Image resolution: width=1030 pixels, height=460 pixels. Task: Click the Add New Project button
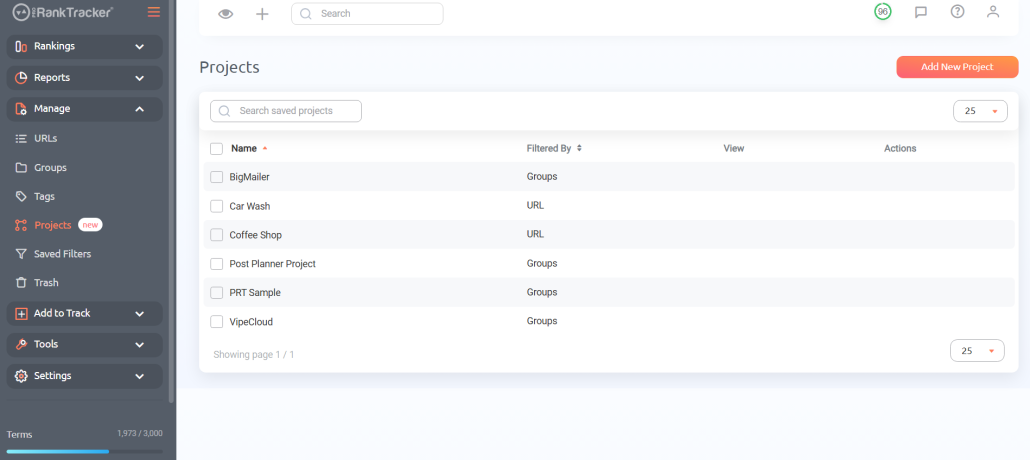point(956,67)
